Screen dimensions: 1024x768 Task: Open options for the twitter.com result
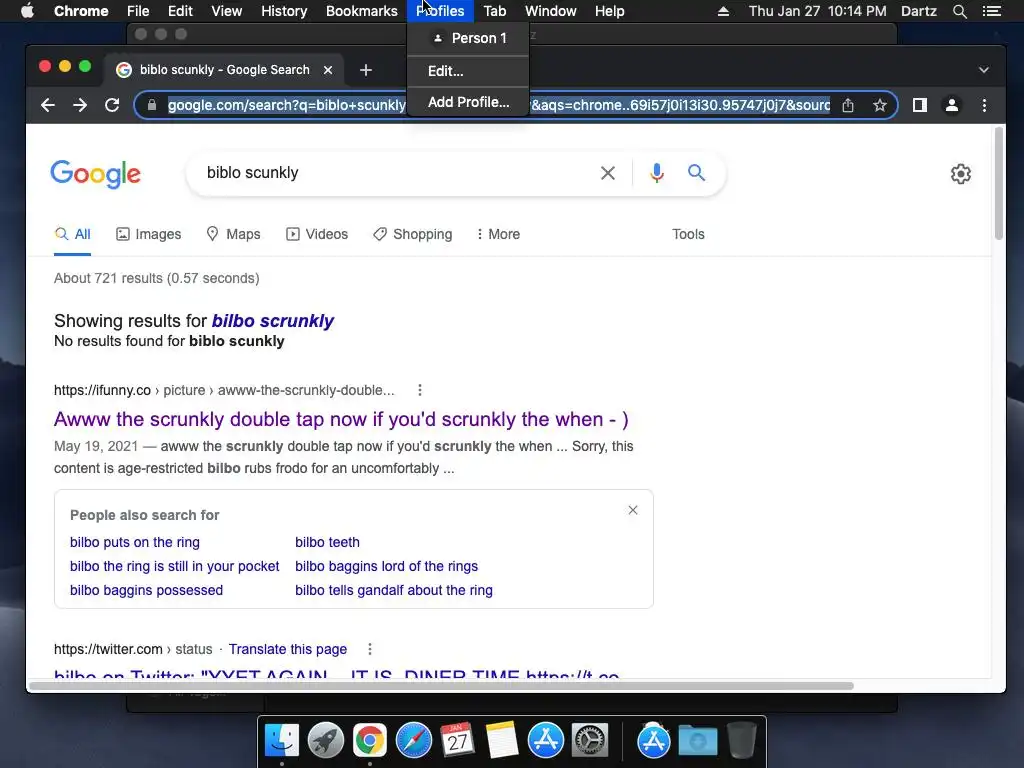point(370,649)
